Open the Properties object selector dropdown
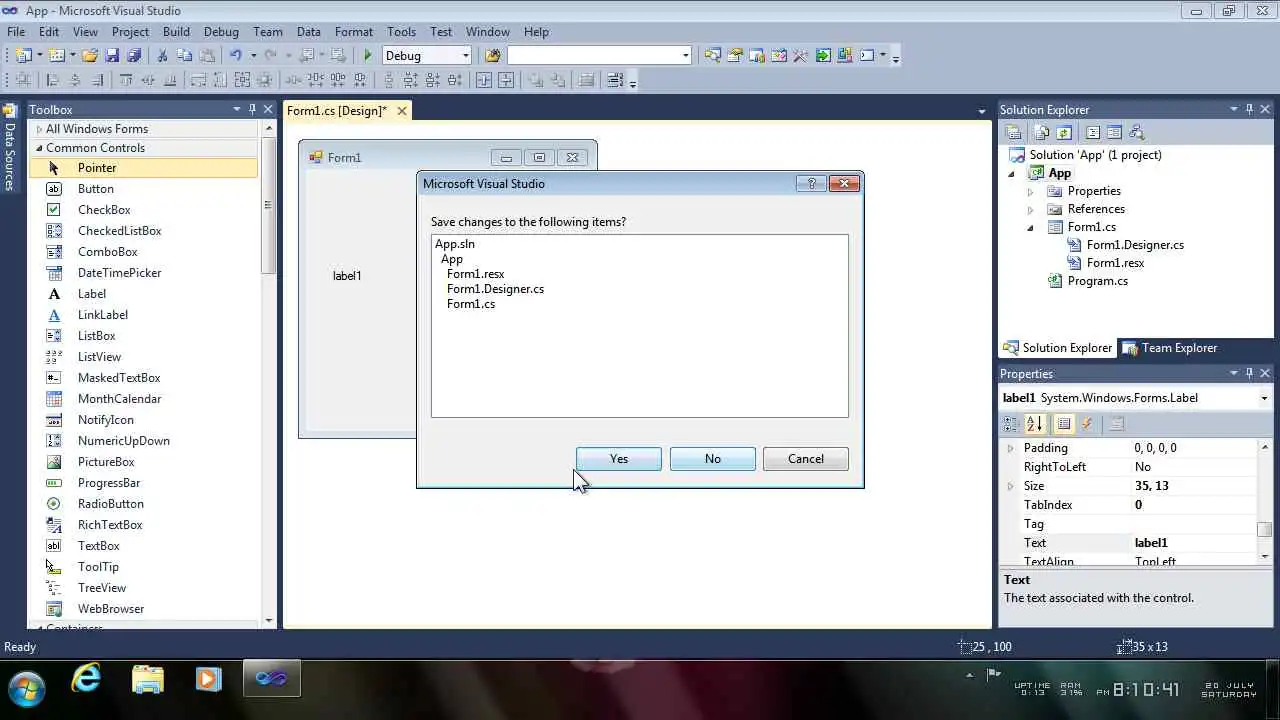Image resolution: width=1280 pixels, height=720 pixels. click(1264, 398)
